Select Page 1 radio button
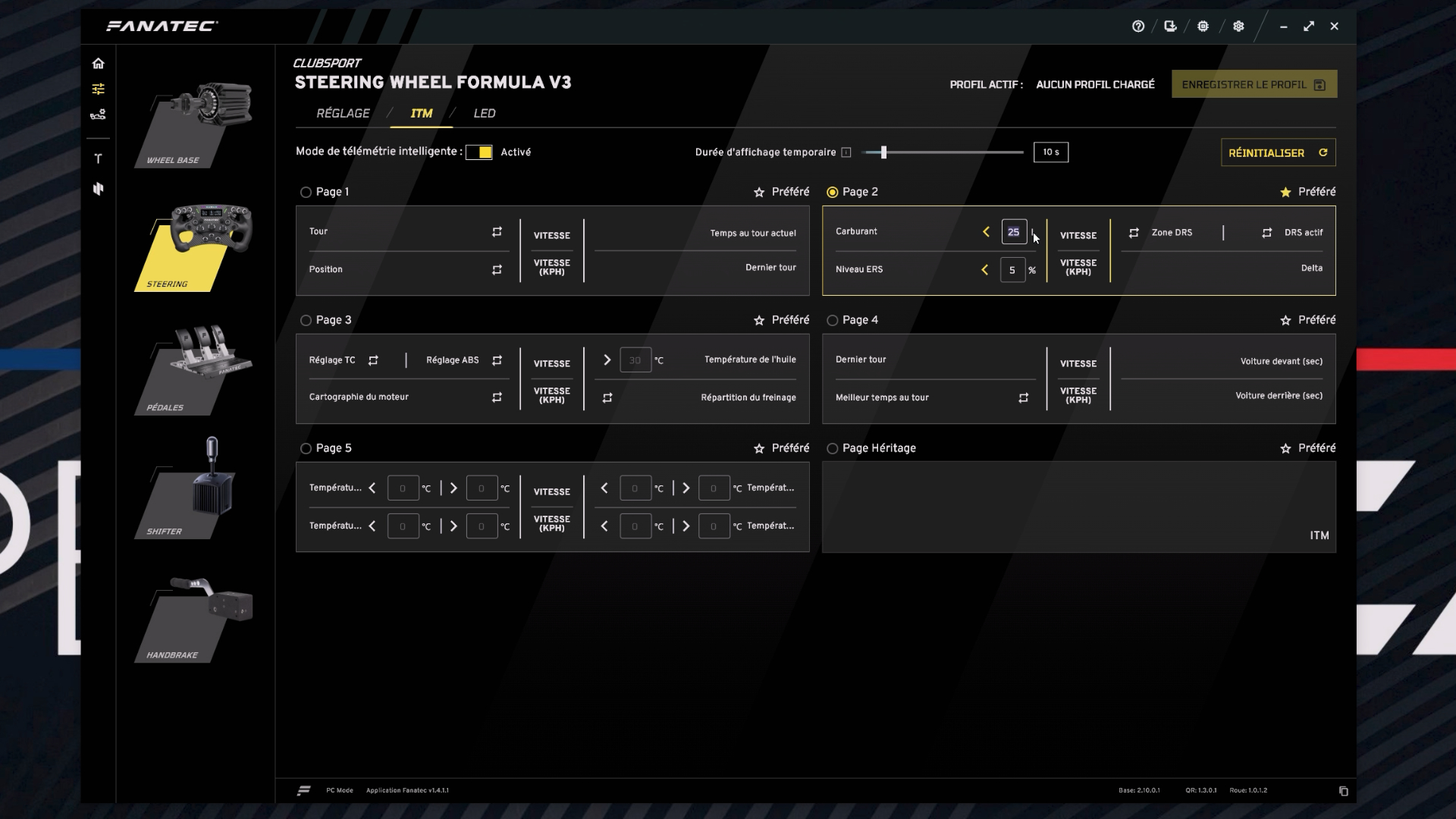The height and width of the screenshot is (819, 1456). click(x=306, y=192)
